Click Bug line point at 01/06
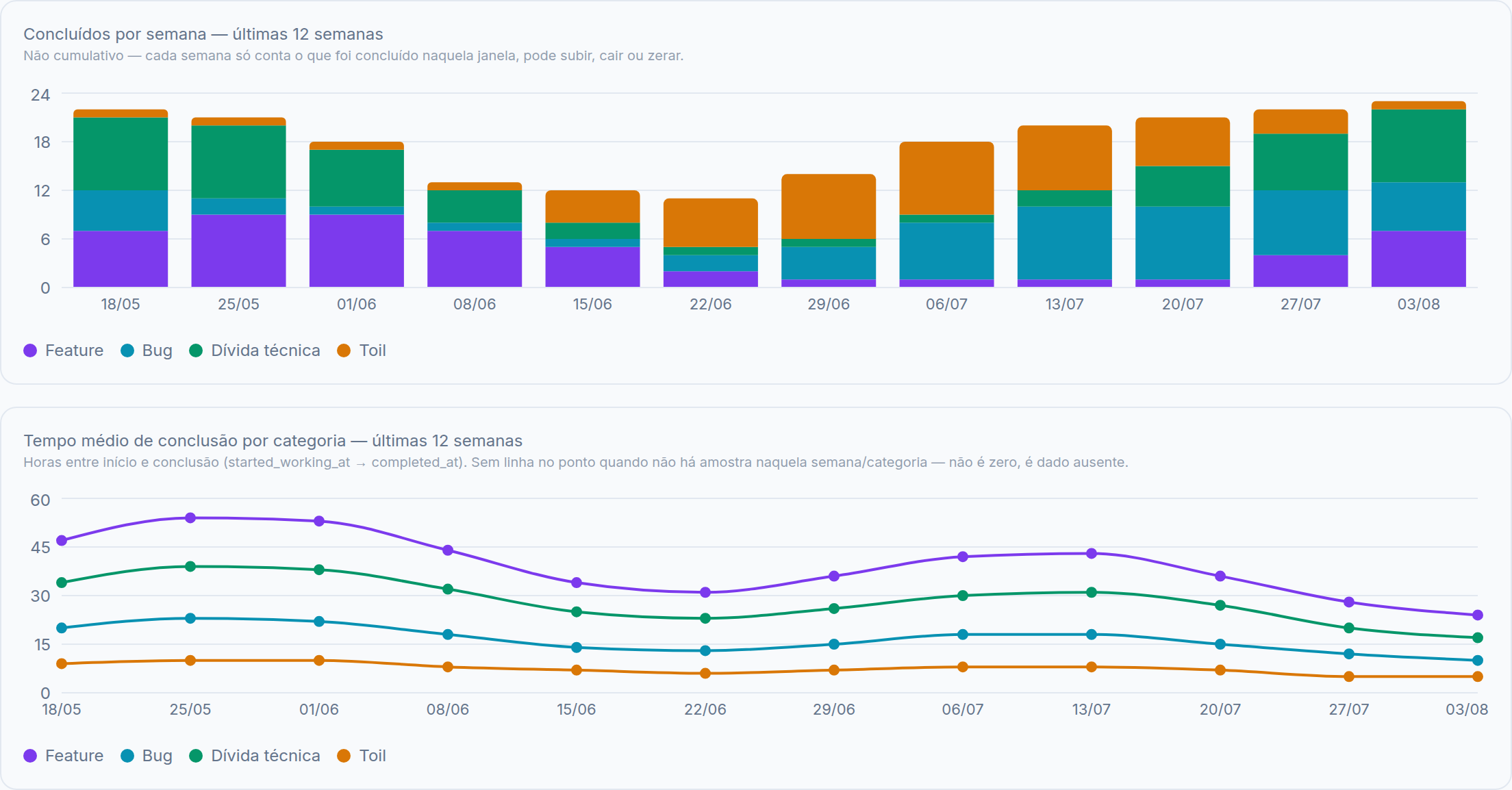The width and height of the screenshot is (1512, 790). click(x=319, y=622)
